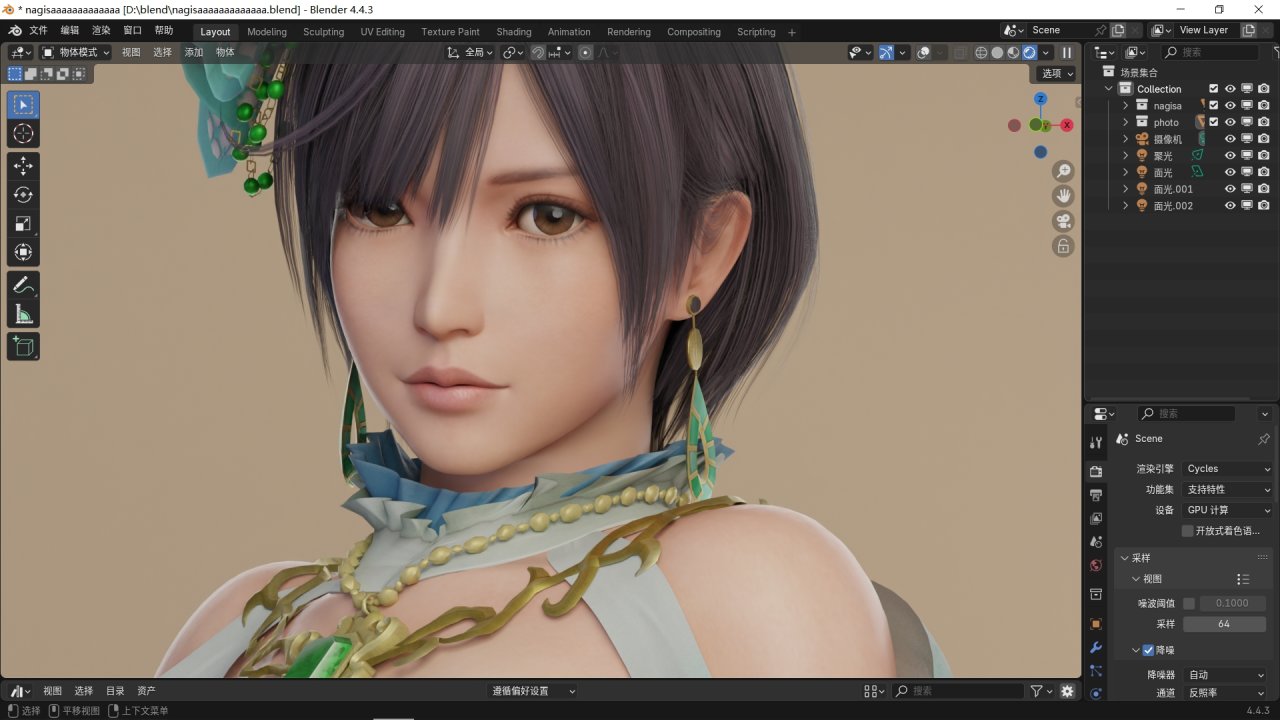
Task: Click the 采样 samples value field showing 64
Action: click(1224, 624)
